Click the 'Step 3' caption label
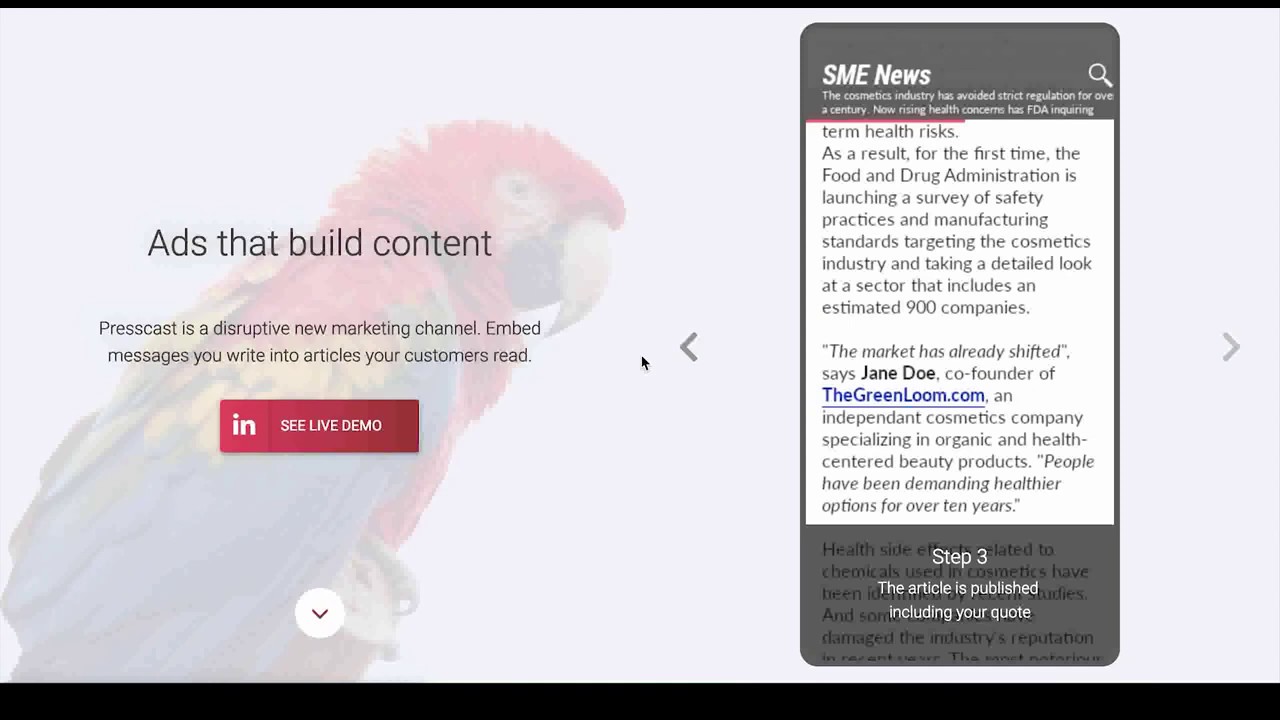 tap(959, 557)
